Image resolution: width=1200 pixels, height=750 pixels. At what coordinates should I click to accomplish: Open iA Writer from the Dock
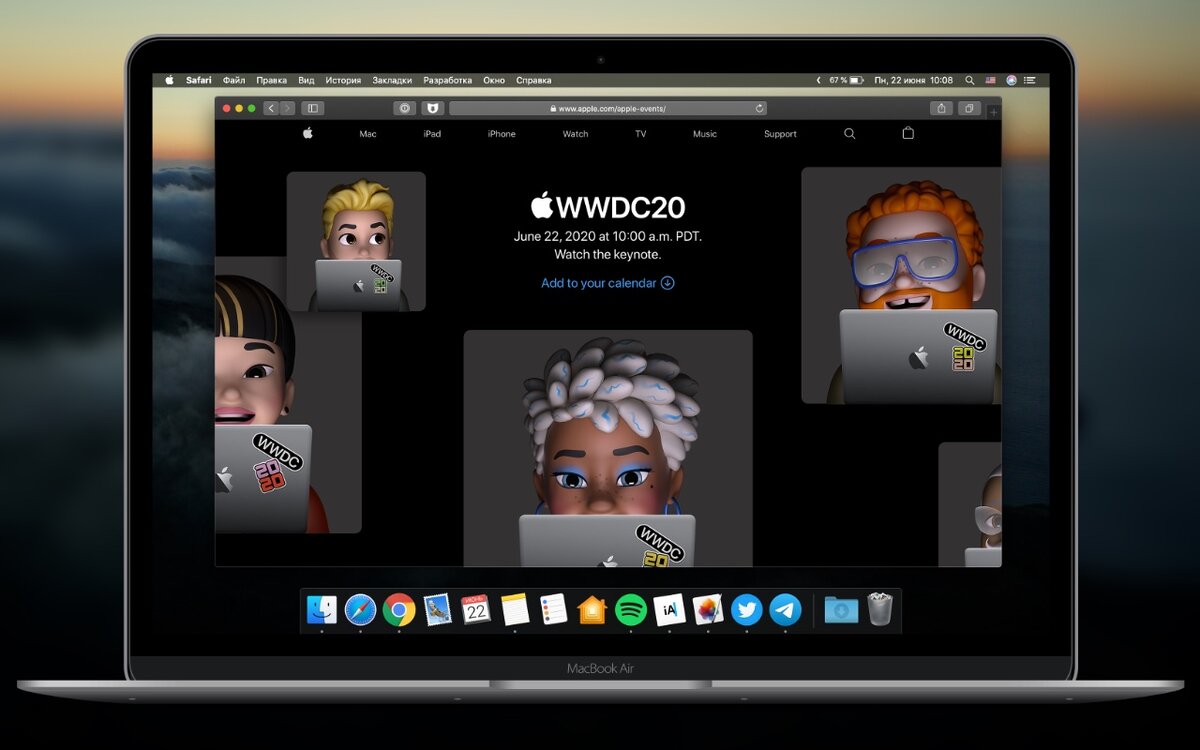click(x=669, y=609)
